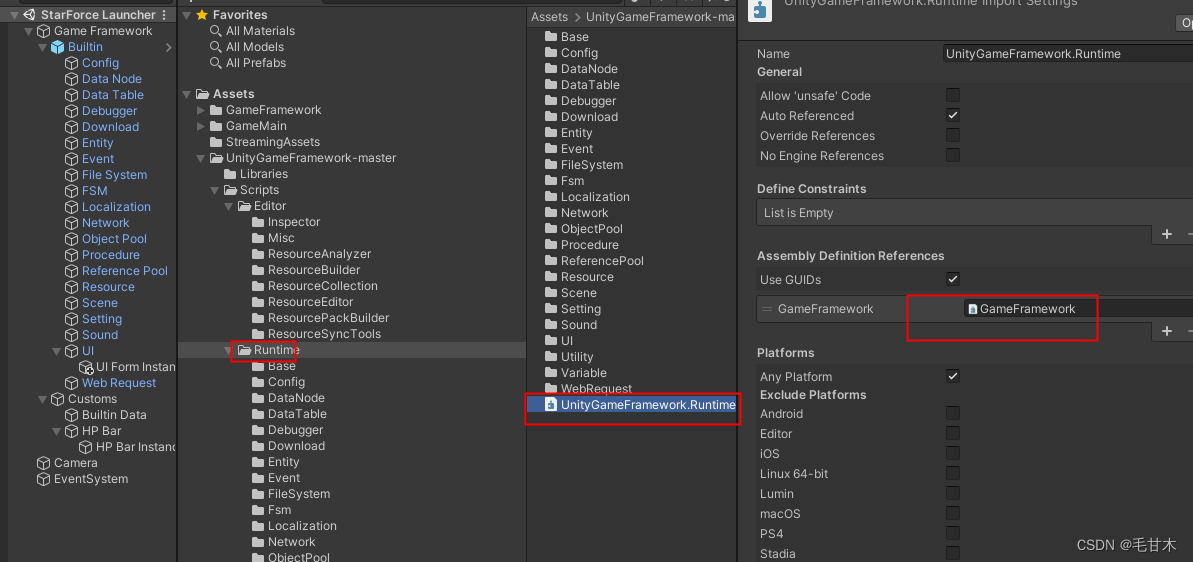Enable Override References checkbox

(x=953, y=135)
